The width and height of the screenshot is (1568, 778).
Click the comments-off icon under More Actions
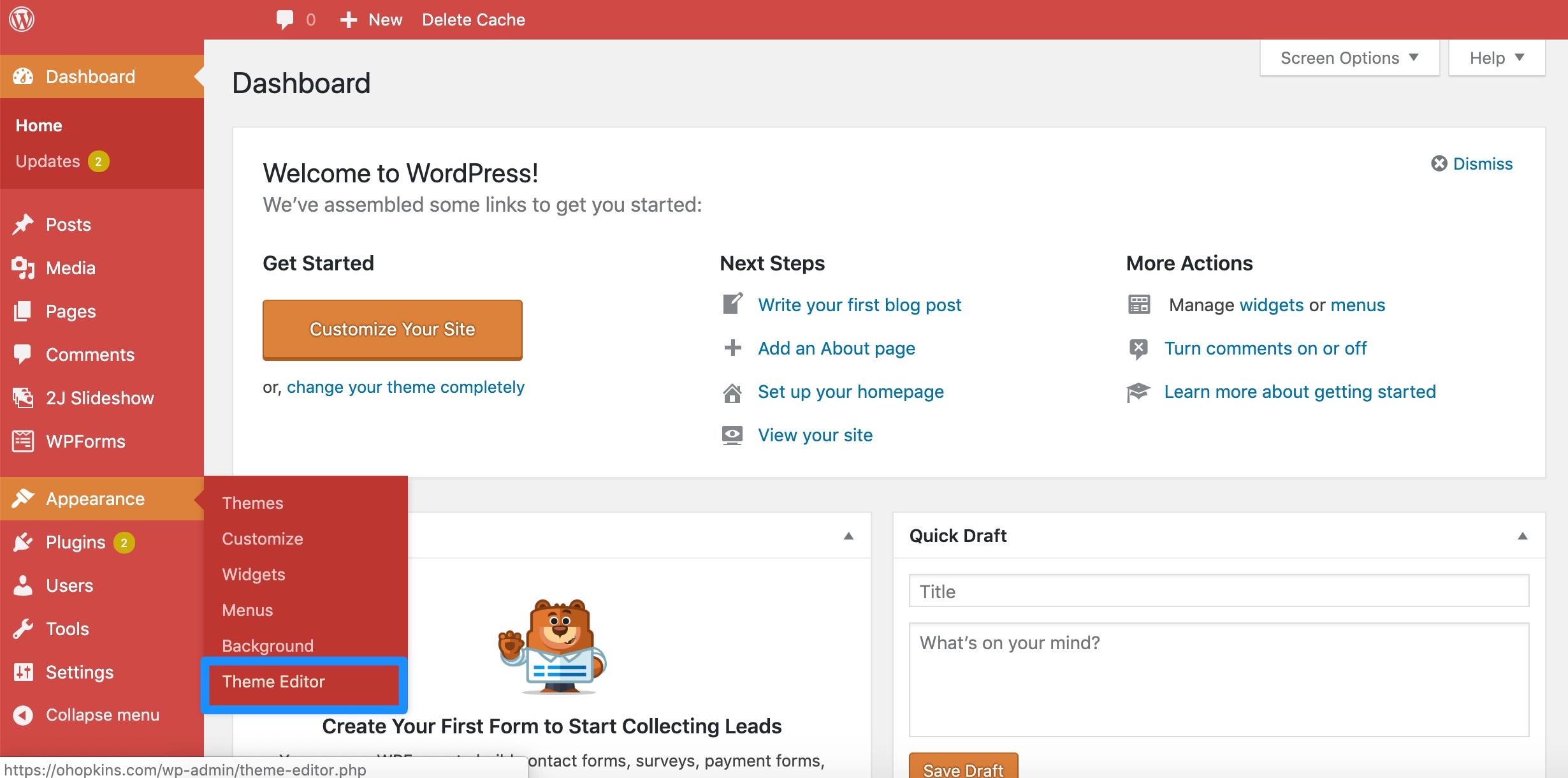coord(1138,349)
